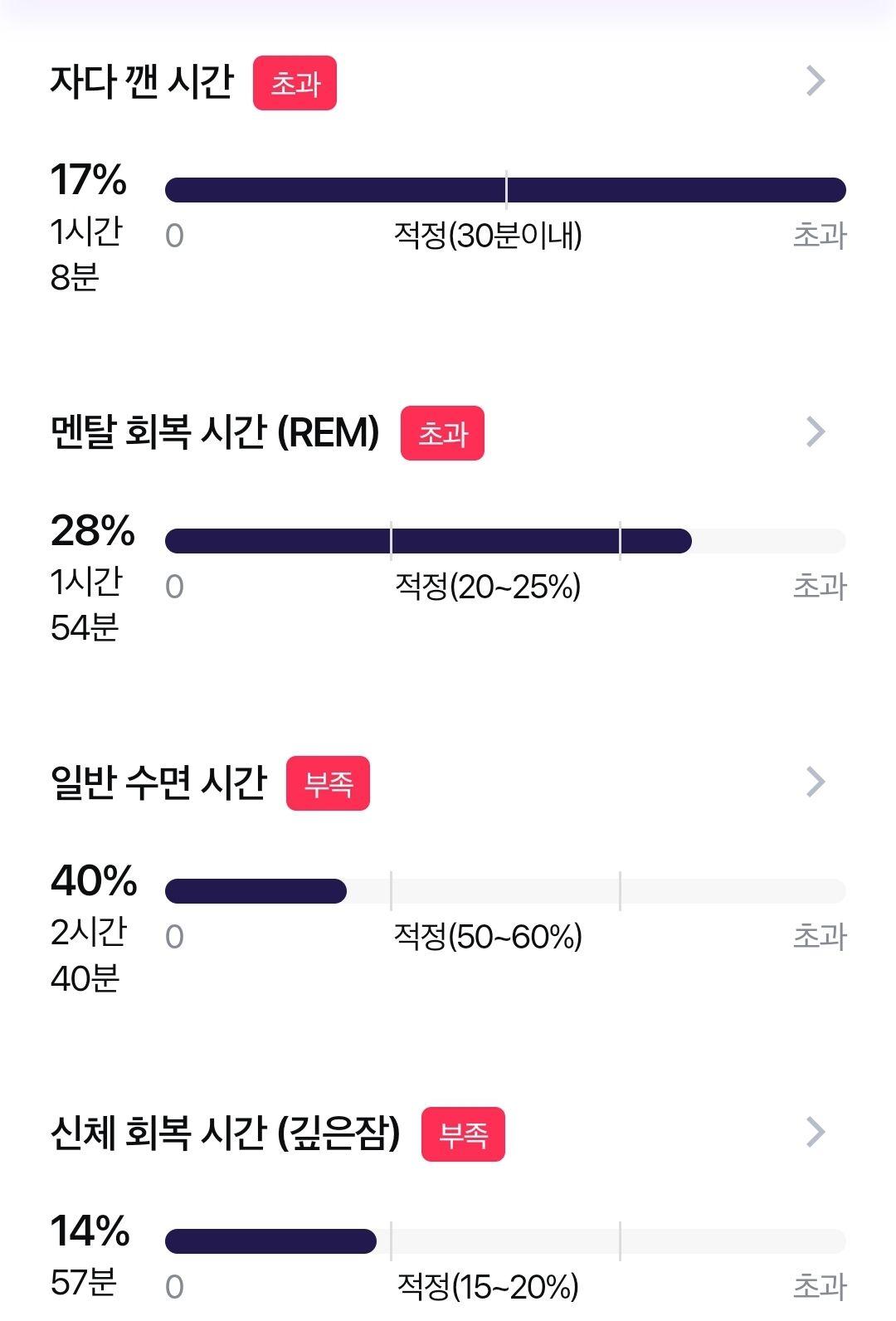Expand the 멘탈 회복 시간 (REM) chevron
The image size is (896, 1321).
(x=816, y=431)
